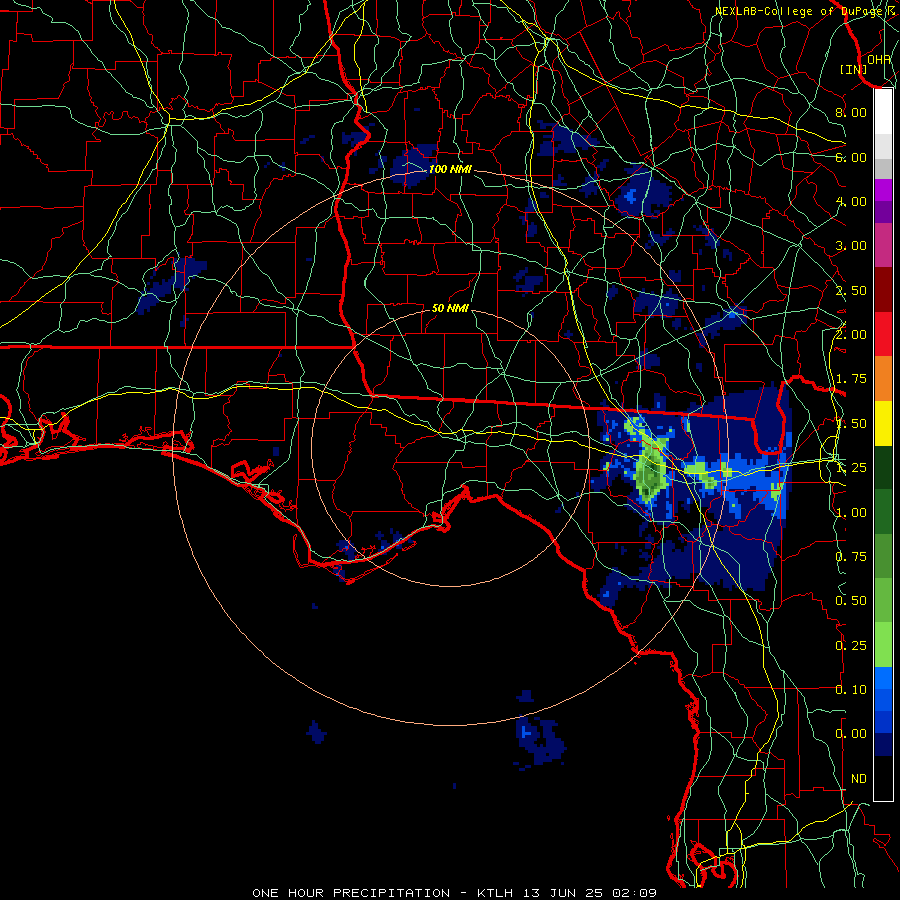
Task: Click the green 1.00 legend swatch
Action: click(x=883, y=512)
